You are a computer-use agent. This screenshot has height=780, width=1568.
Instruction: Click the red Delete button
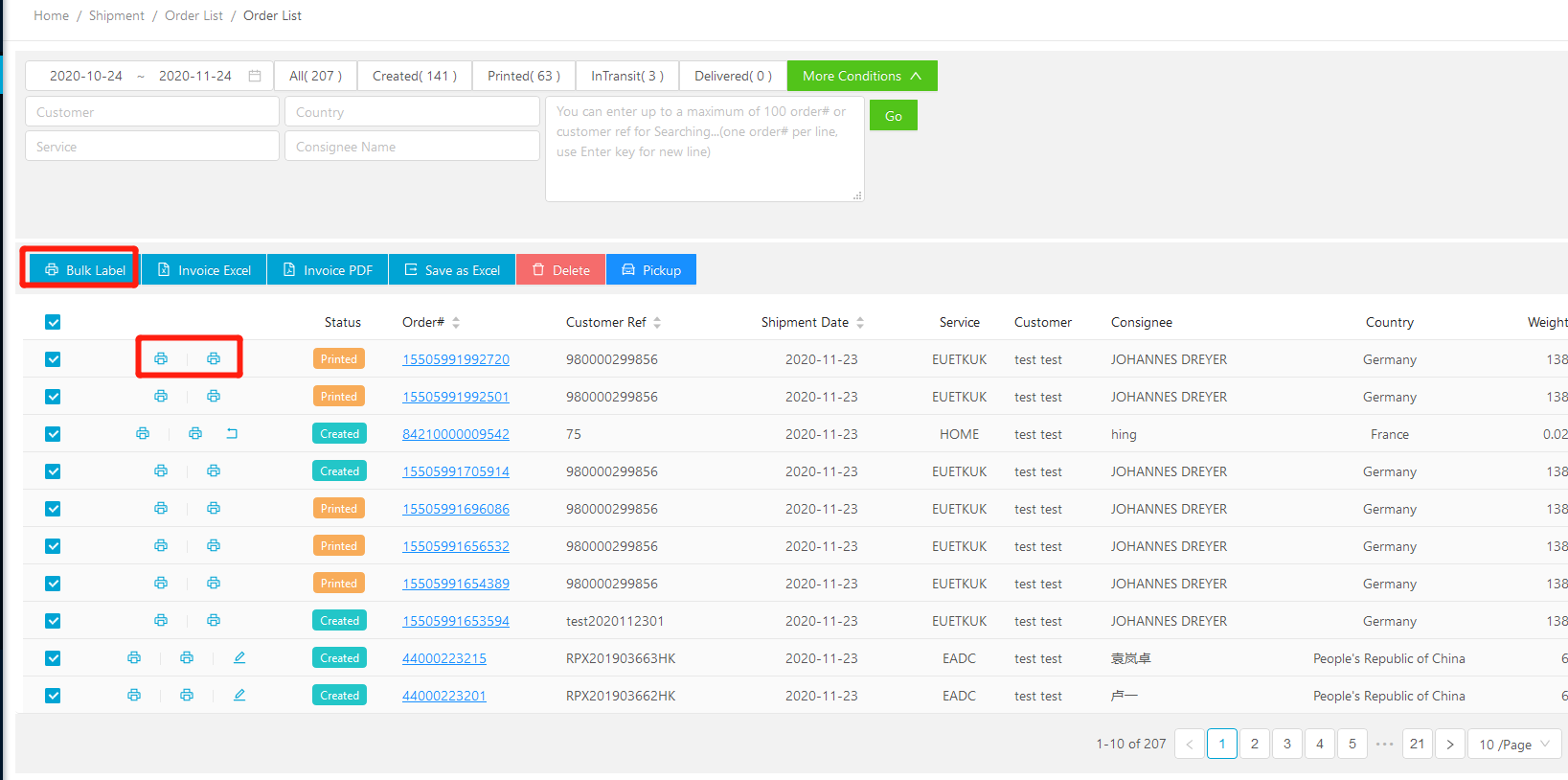[560, 269]
